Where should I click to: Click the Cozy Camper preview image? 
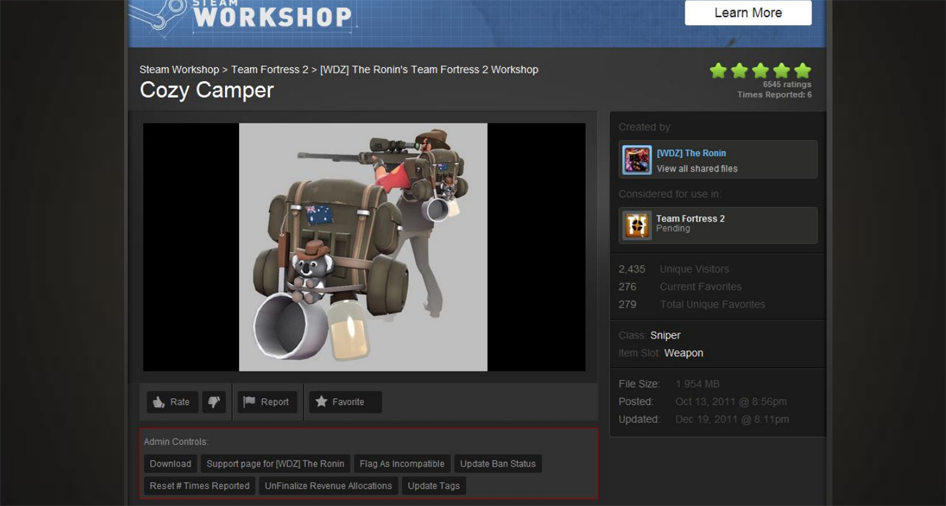[363, 247]
